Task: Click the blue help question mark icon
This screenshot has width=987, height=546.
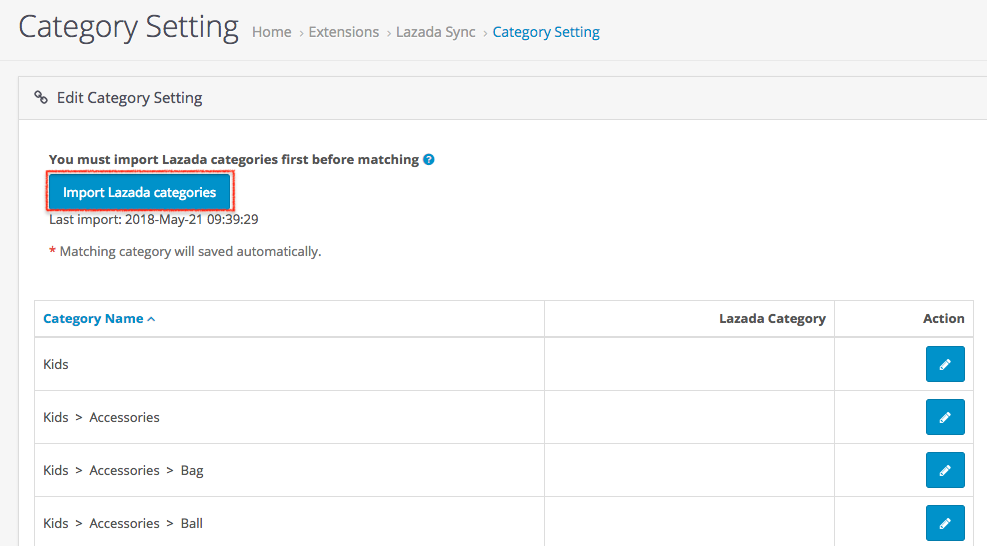Action: pos(429,159)
